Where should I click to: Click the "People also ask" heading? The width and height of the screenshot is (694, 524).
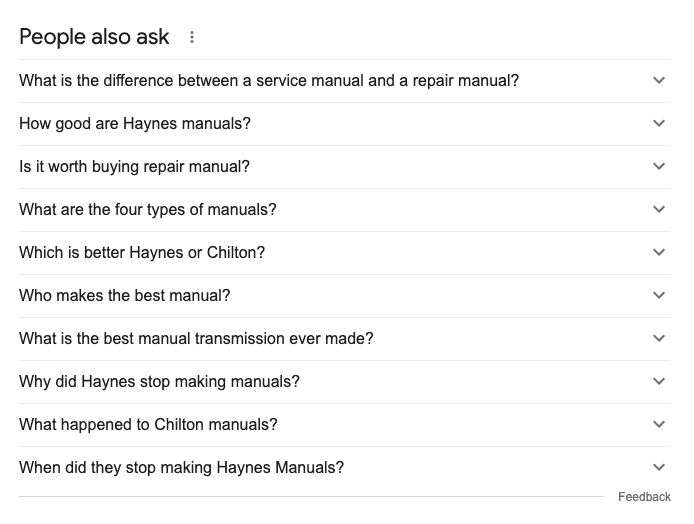[94, 38]
